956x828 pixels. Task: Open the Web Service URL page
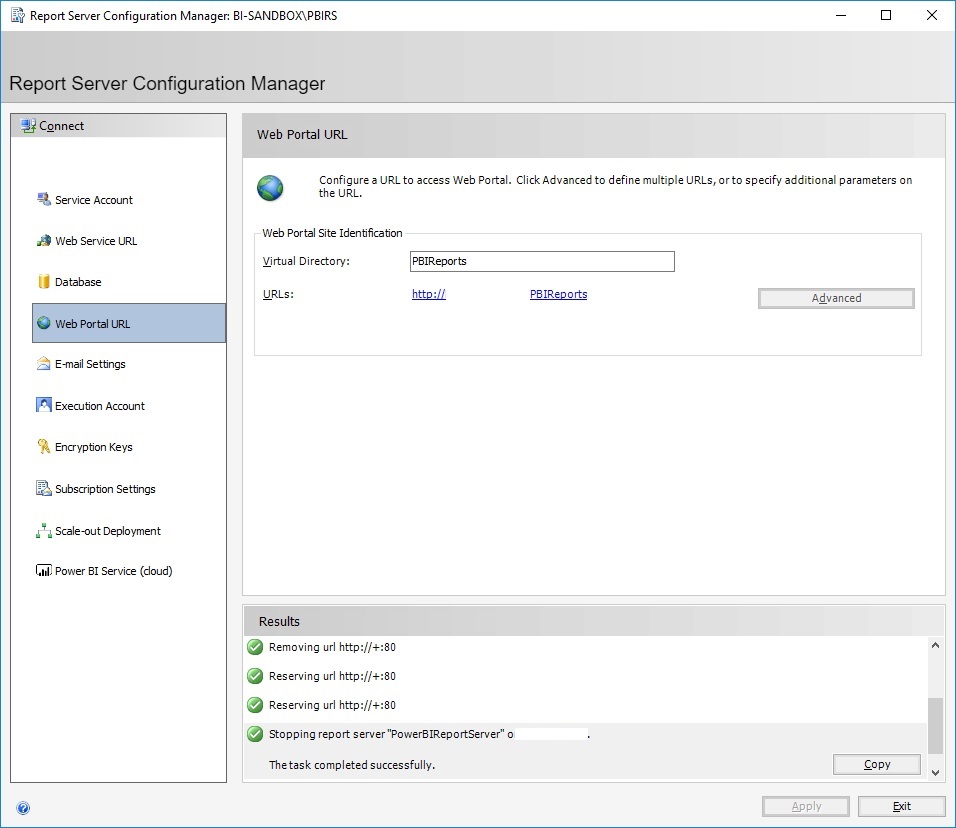point(97,241)
